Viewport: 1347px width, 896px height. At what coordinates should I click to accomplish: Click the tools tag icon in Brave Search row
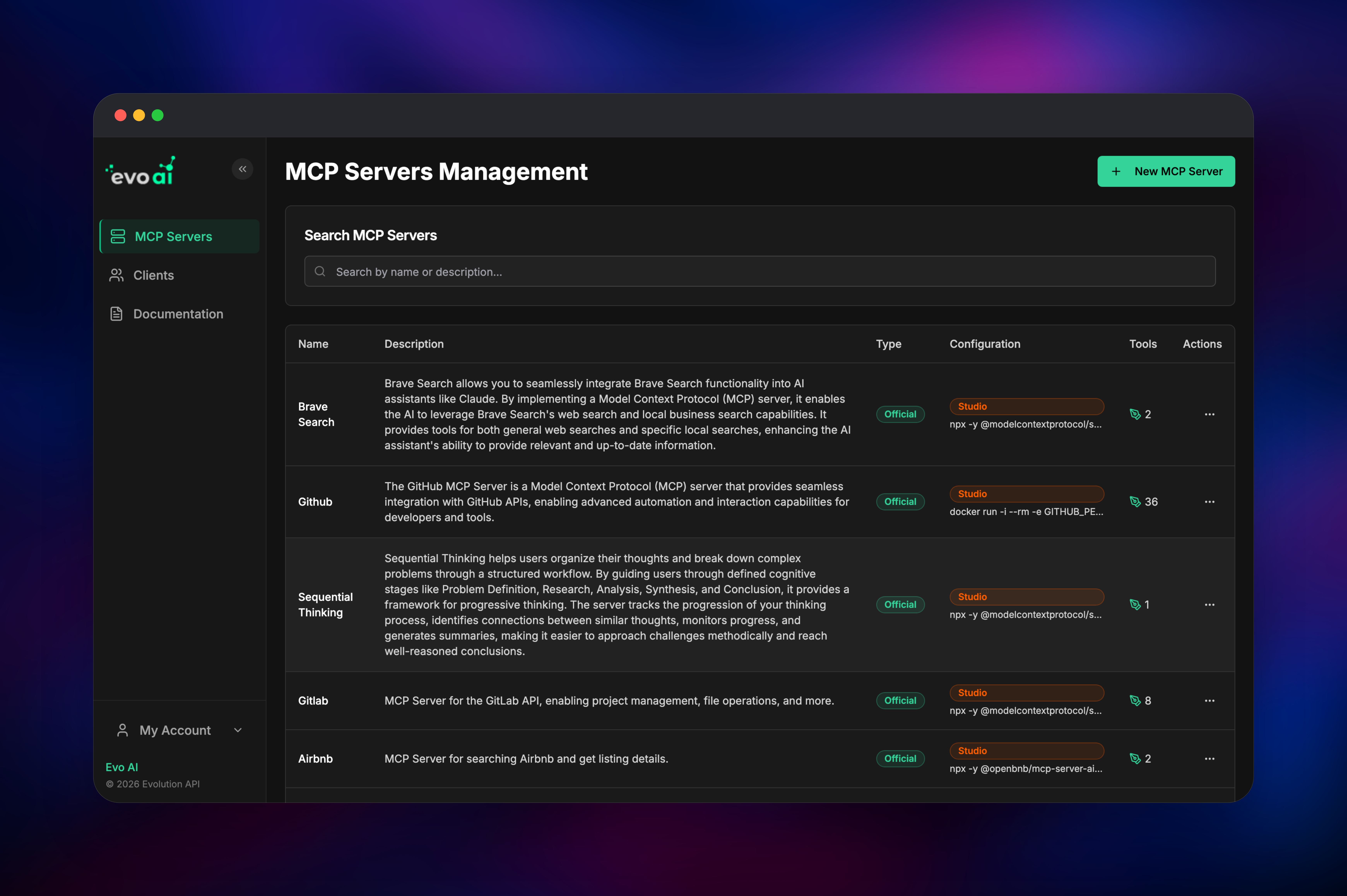[x=1135, y=414]
